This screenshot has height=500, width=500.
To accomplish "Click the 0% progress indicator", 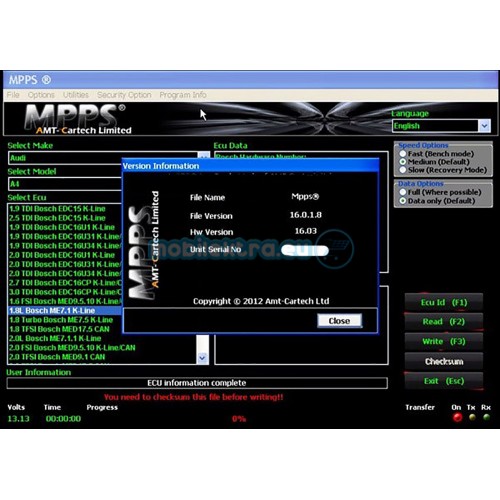I will (x=239, y=419).
